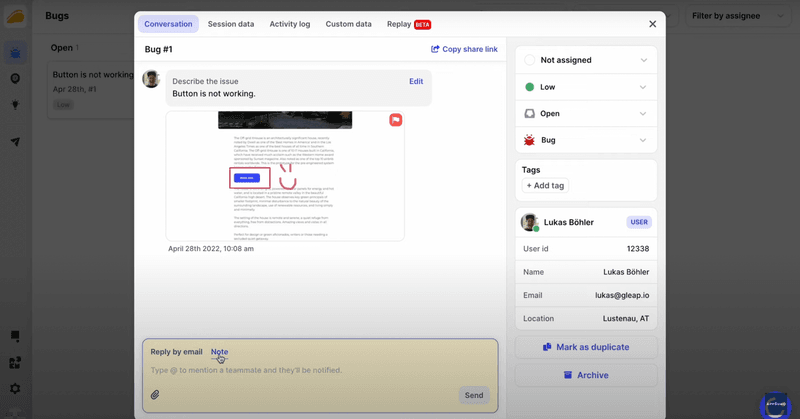The image size is (800, 419).
Task: Open the settings gear in the left sidebar
Action: (15, 389)
